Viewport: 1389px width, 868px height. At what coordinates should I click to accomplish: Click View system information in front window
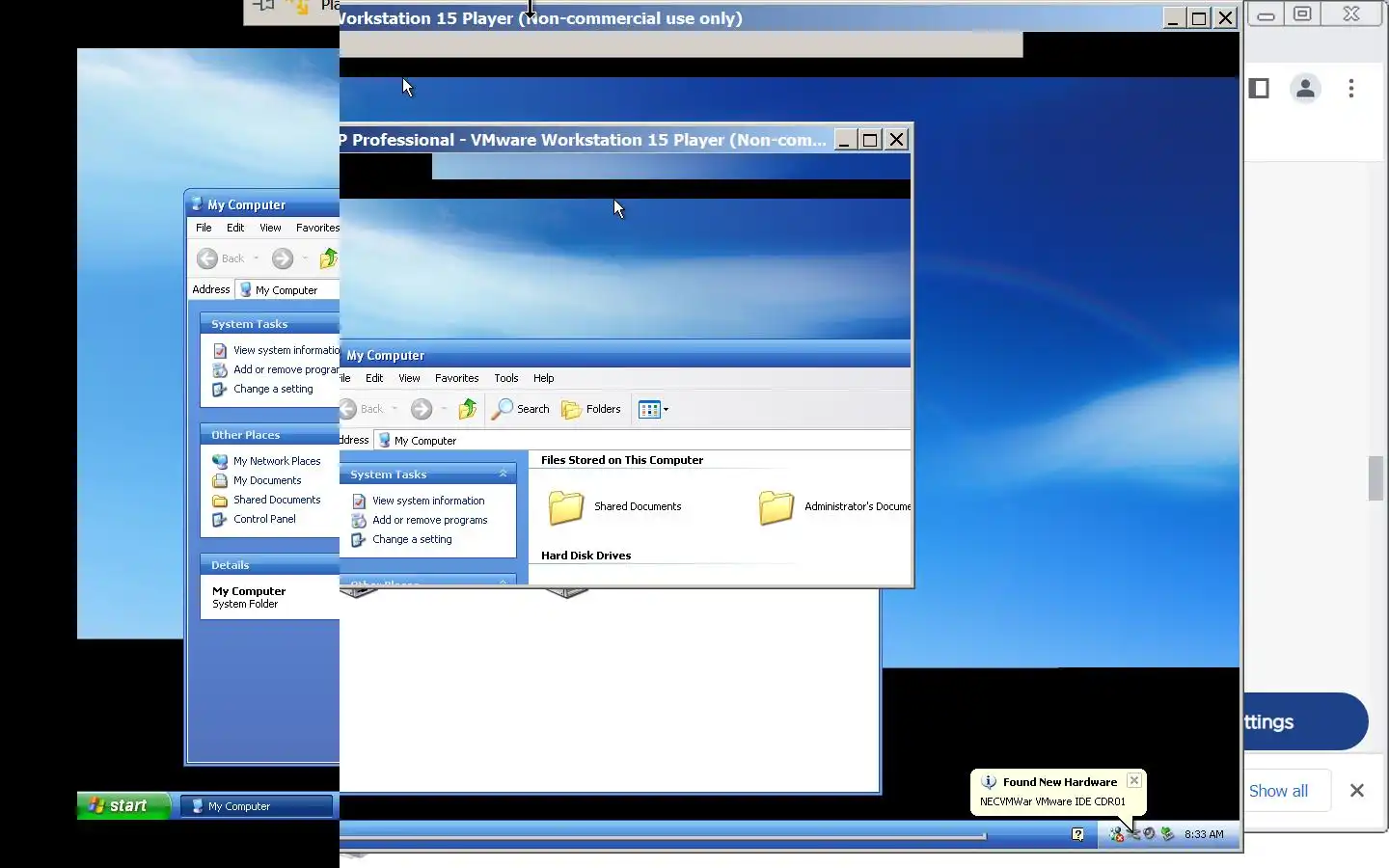(x=428, y=501)
